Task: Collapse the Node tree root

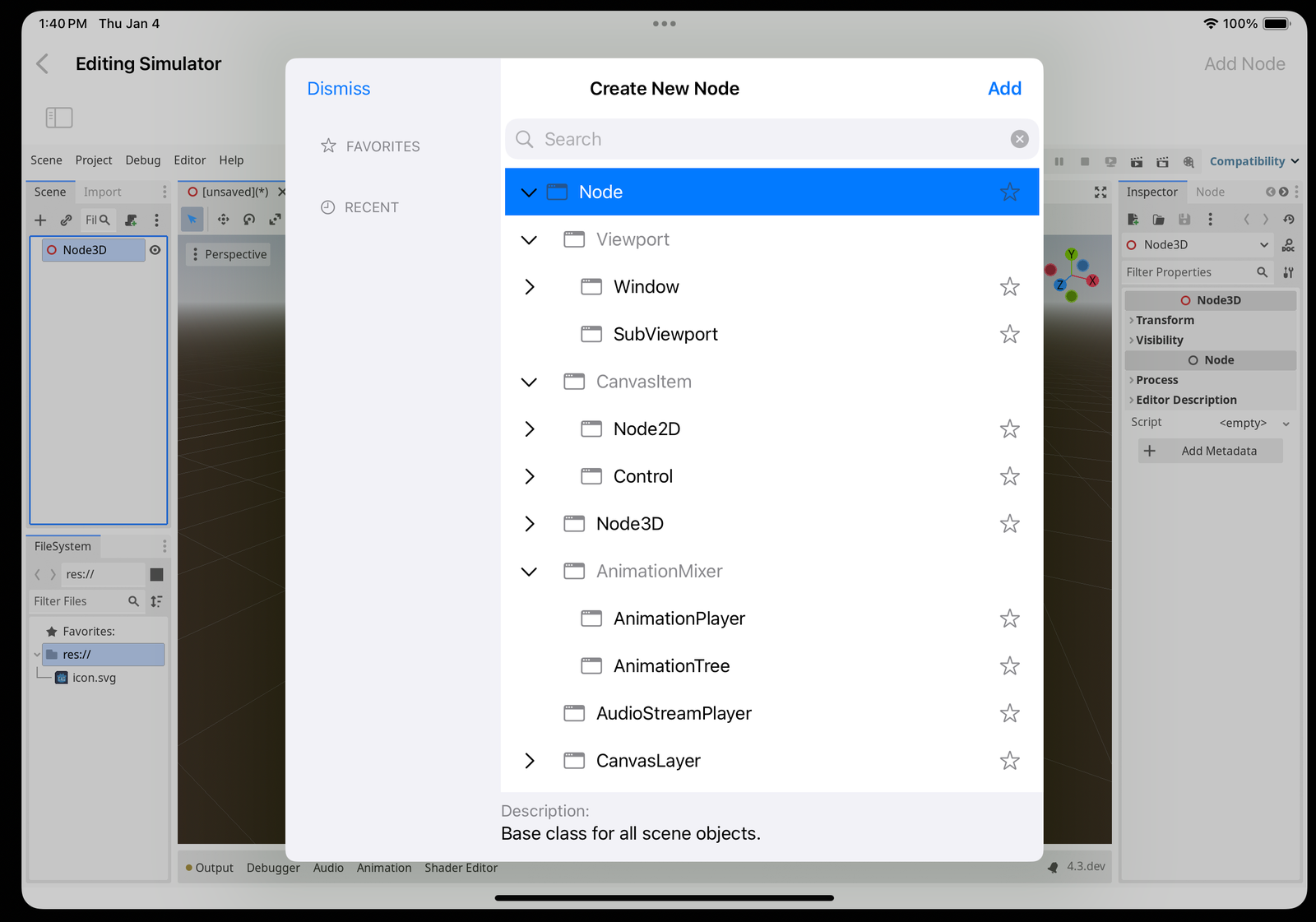Action: [x=529, y=192]
